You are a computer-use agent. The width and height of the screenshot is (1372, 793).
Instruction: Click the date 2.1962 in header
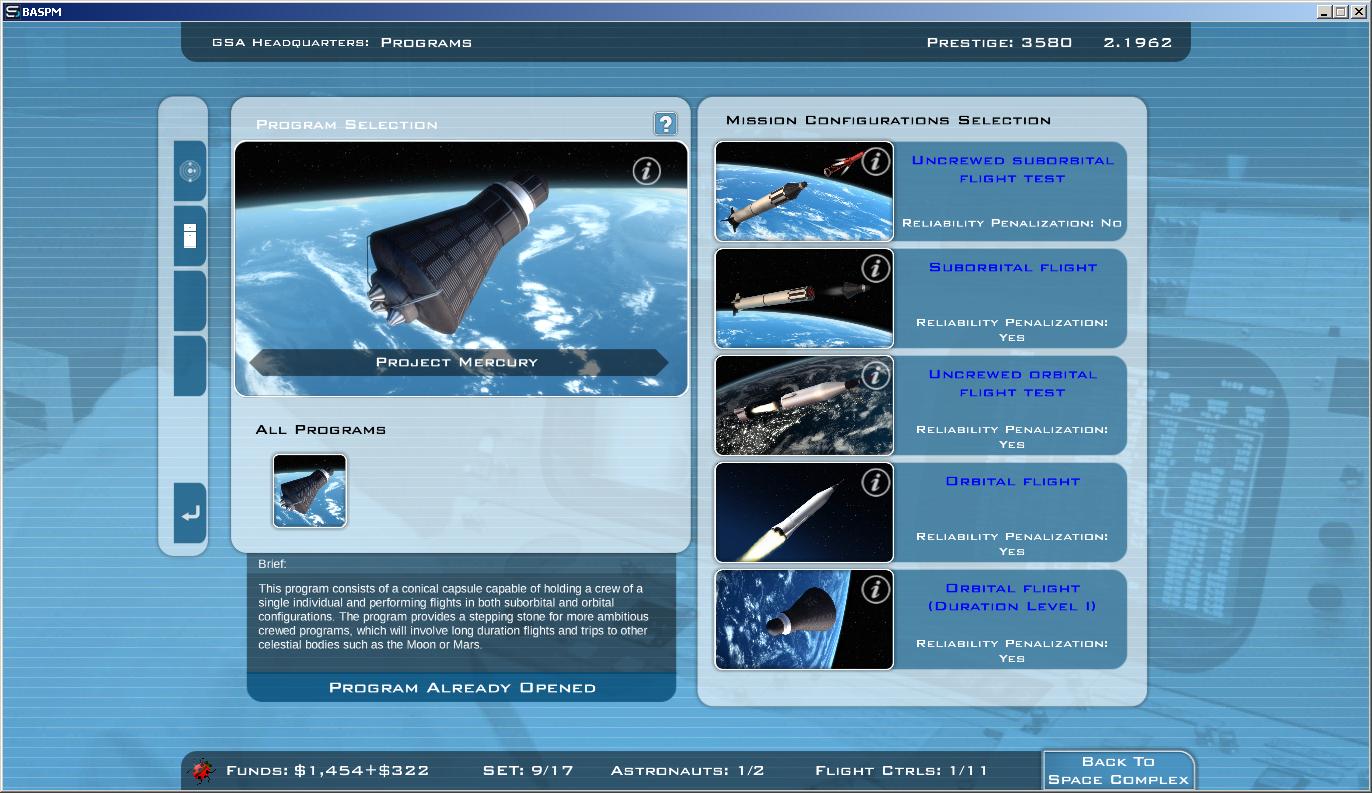[x=1138, y=43]
